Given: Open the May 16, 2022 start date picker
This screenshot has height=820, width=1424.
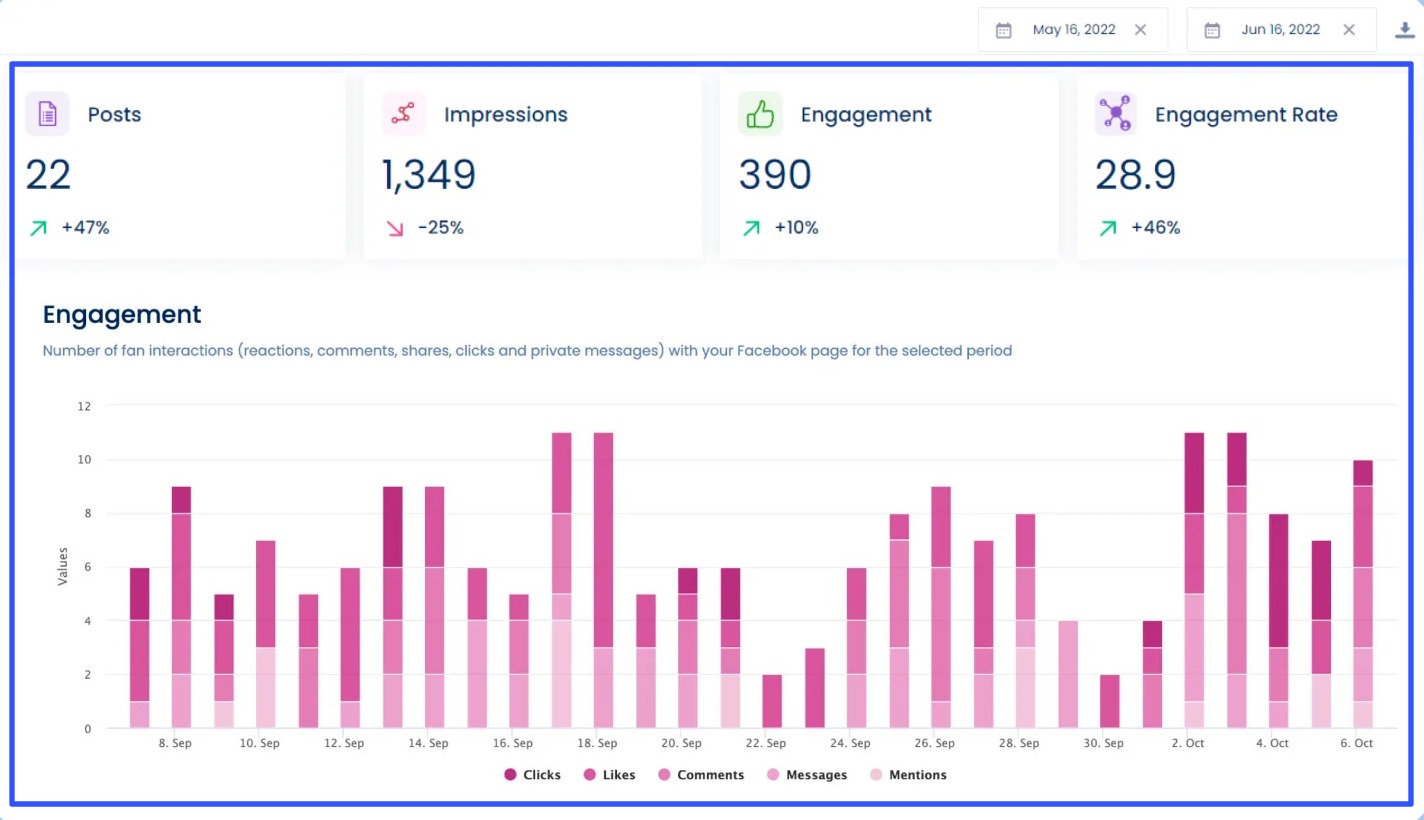Looking at the screenshot, I should 1074,29.
